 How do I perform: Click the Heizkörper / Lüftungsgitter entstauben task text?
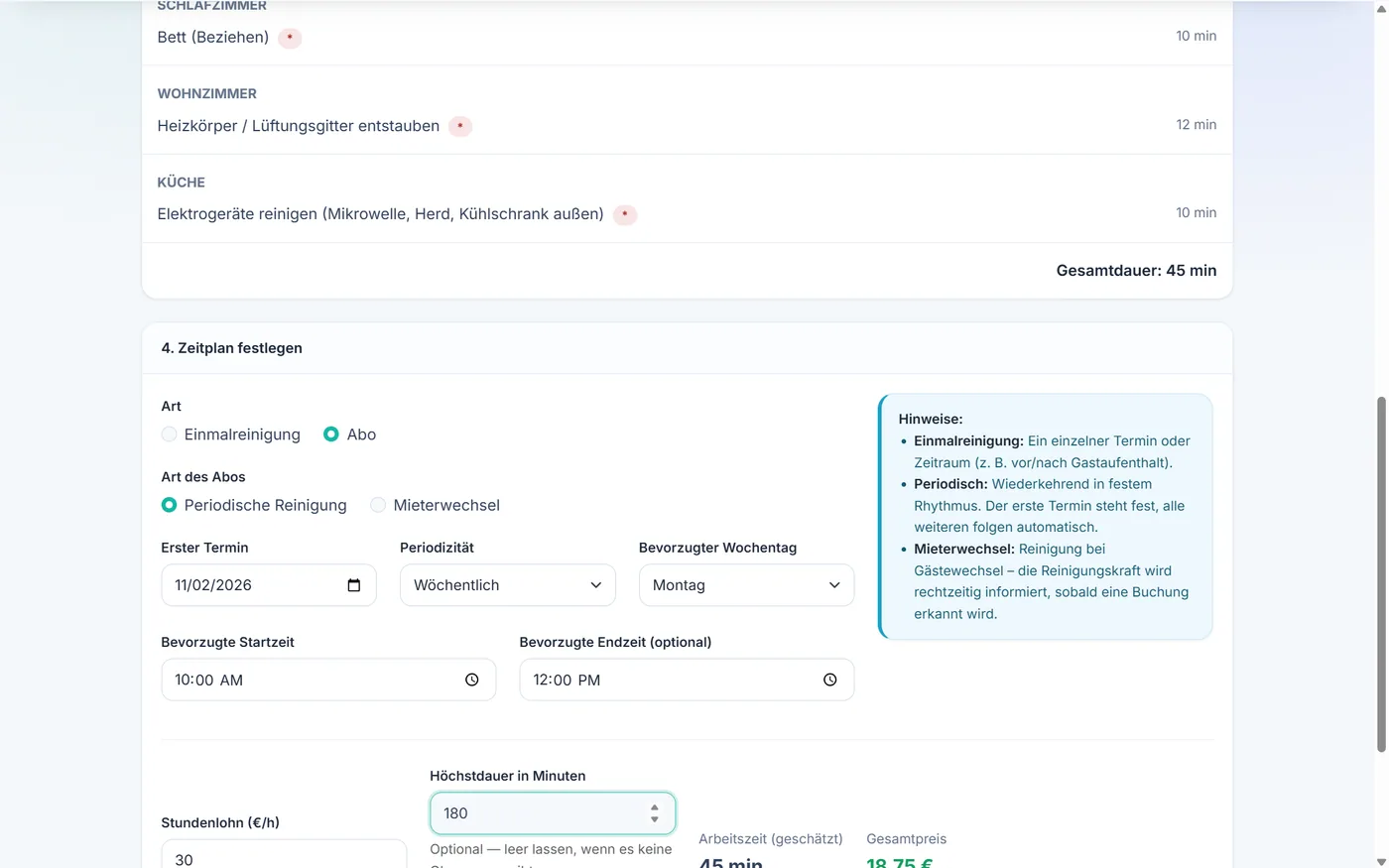[299, 126]
